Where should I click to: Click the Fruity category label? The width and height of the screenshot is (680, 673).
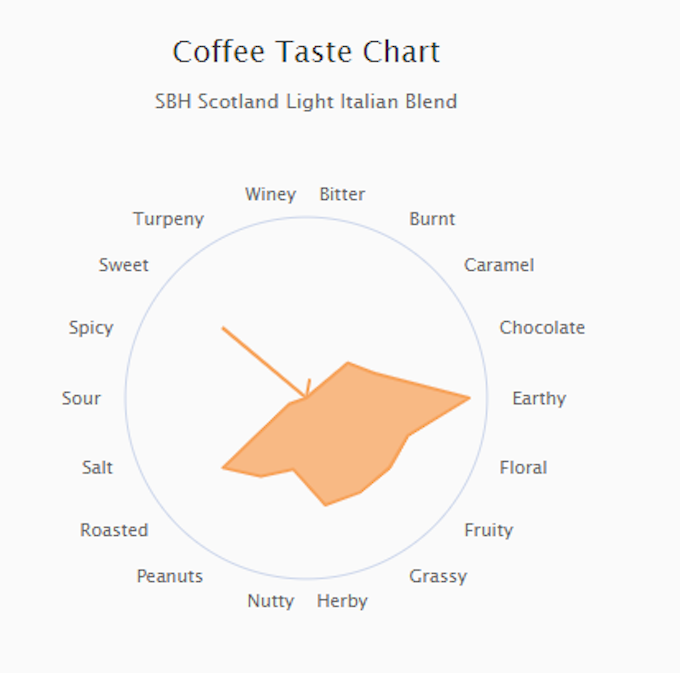[488, 530]
